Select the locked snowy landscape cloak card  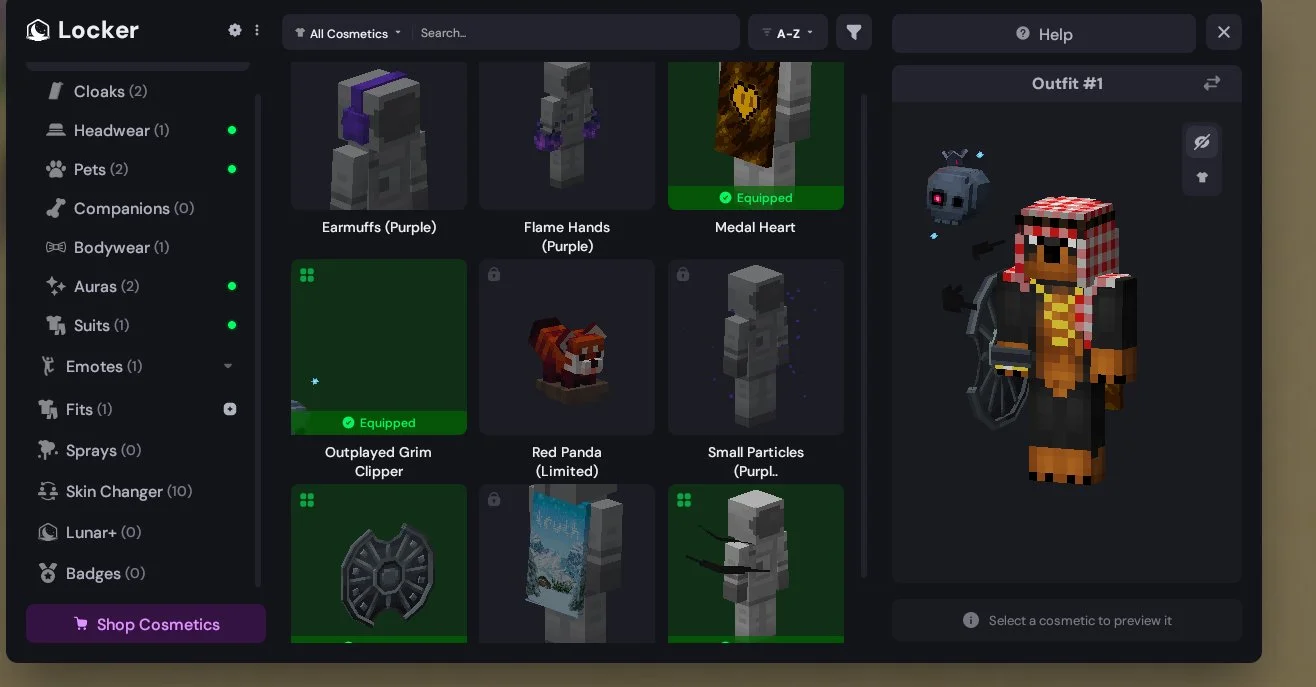pyautogui.click(x=567, y=563)
